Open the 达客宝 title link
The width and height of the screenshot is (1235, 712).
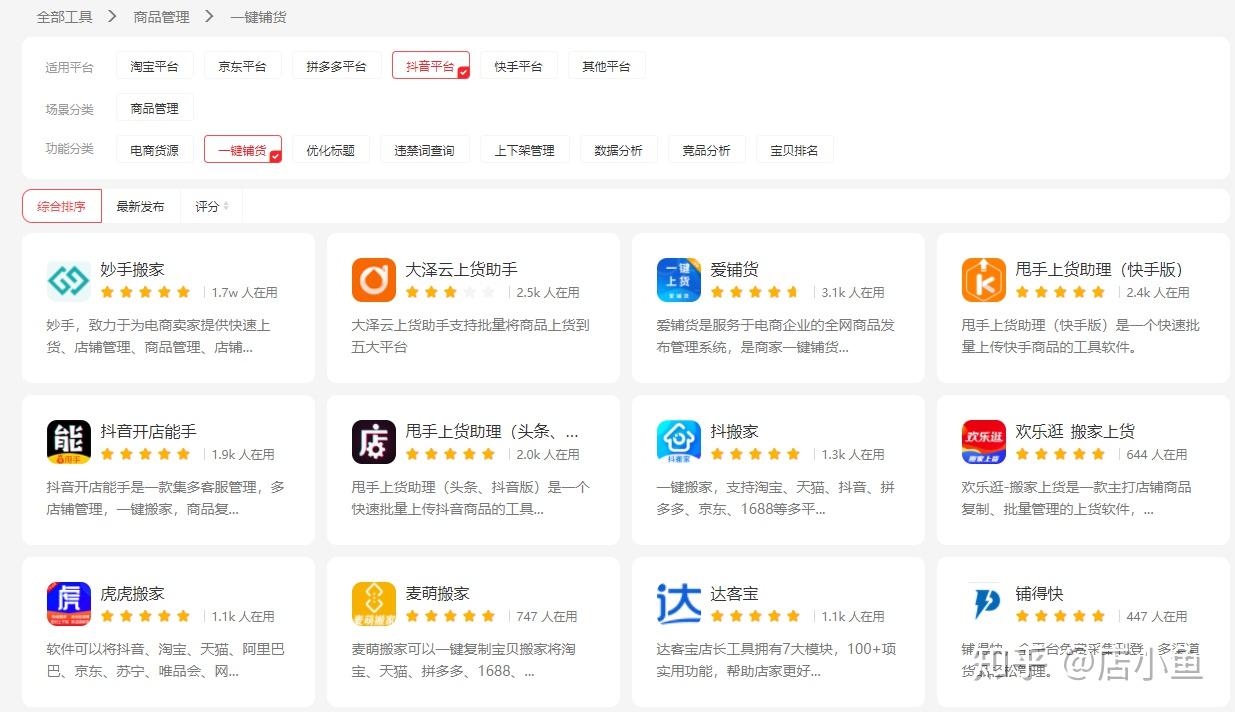click(x=734, y=593)
